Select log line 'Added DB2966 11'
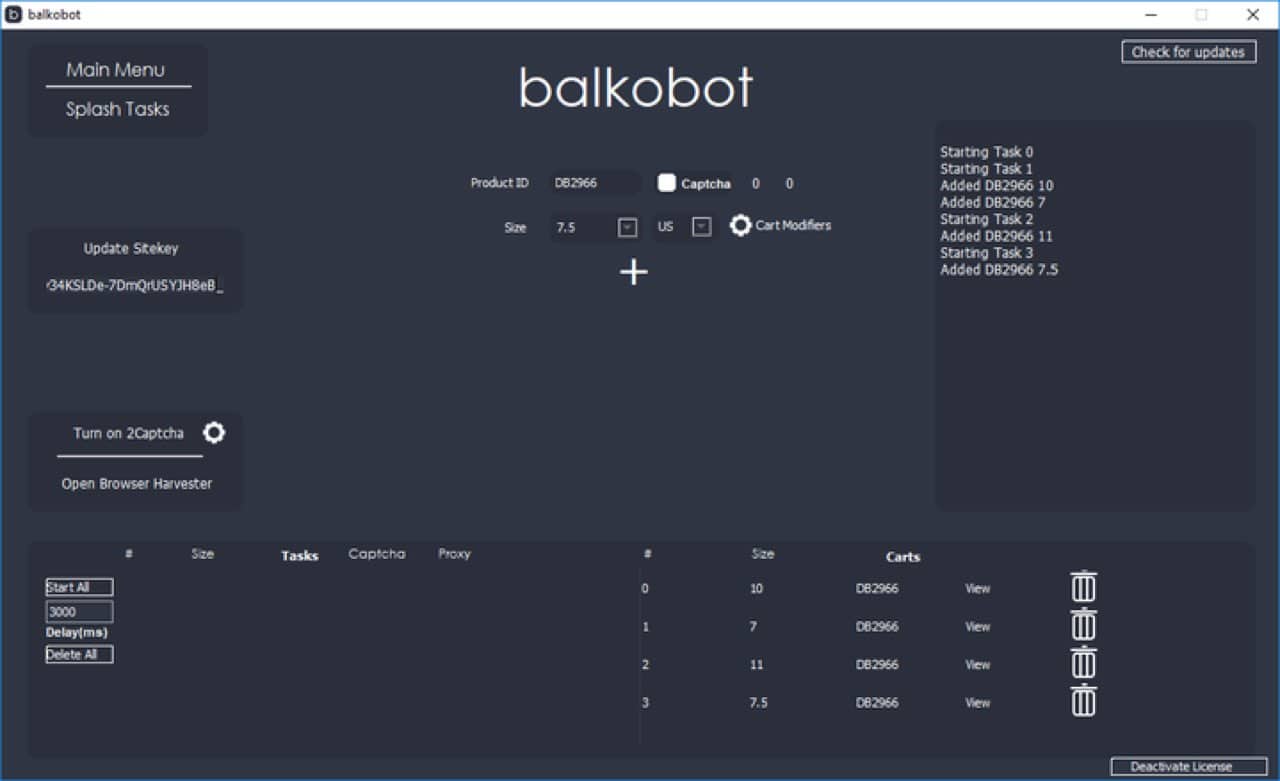 (x=996, y=236)
